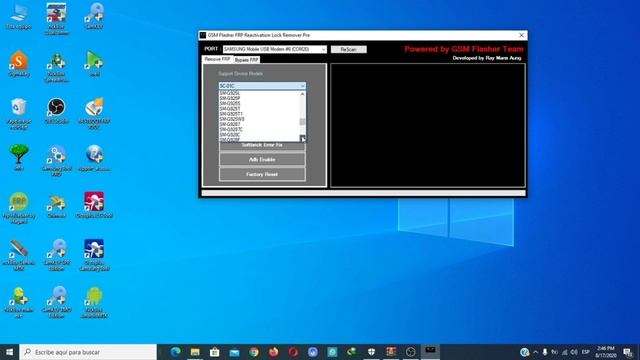Select SM-G925P in the model list
The width and height of the screenshot is (640, 360).
click(230, 98)
